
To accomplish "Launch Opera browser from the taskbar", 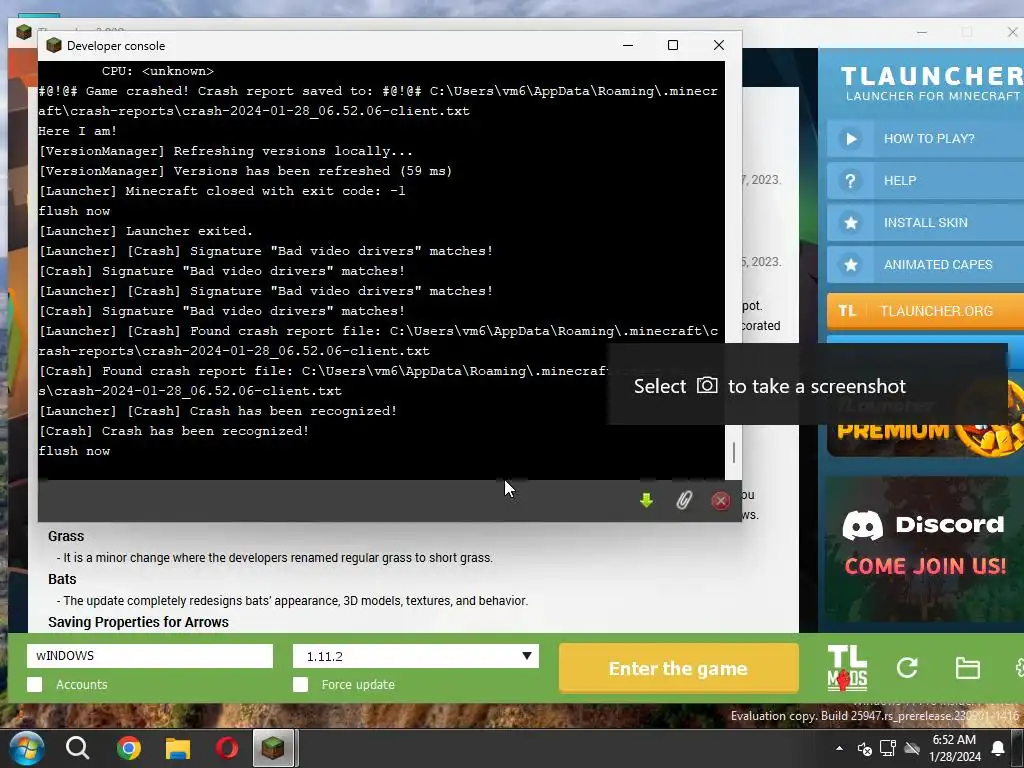I will pyautogui.click(x=227, y=748).
